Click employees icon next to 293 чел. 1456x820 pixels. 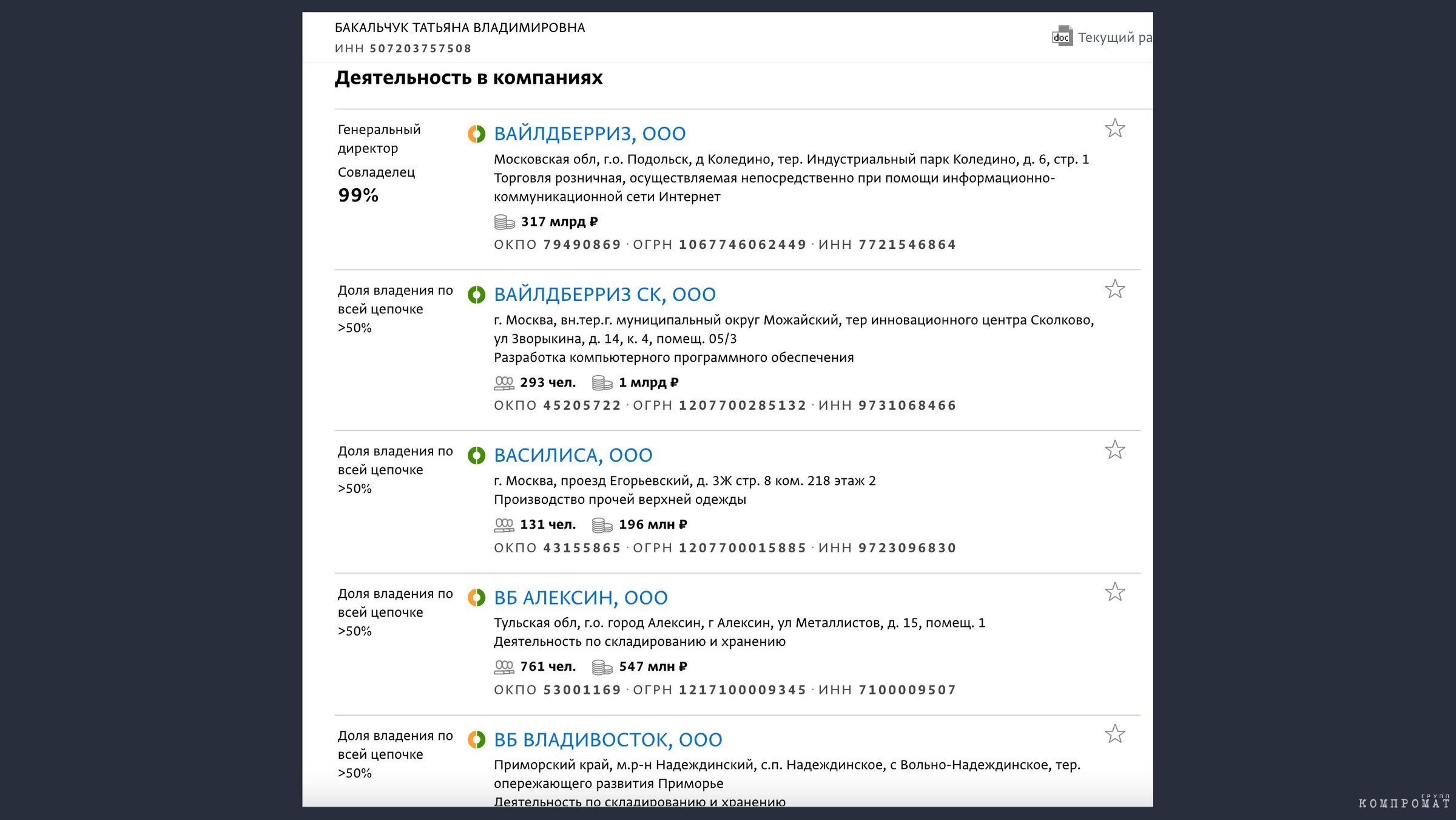coord(504,383)
